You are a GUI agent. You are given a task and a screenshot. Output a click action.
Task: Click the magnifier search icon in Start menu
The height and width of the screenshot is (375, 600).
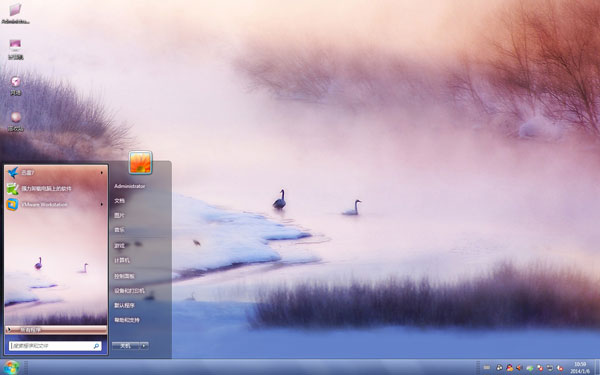(96, 346)
